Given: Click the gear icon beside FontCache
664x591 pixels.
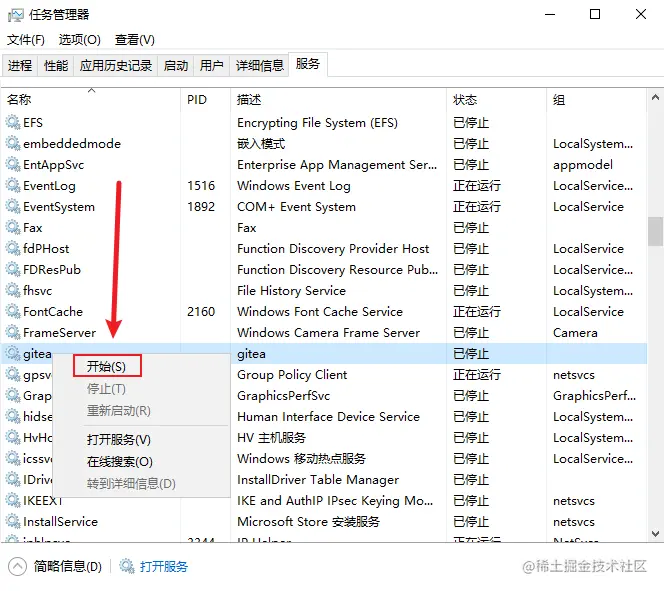Looking at the screenshot, I should [13, 312].
